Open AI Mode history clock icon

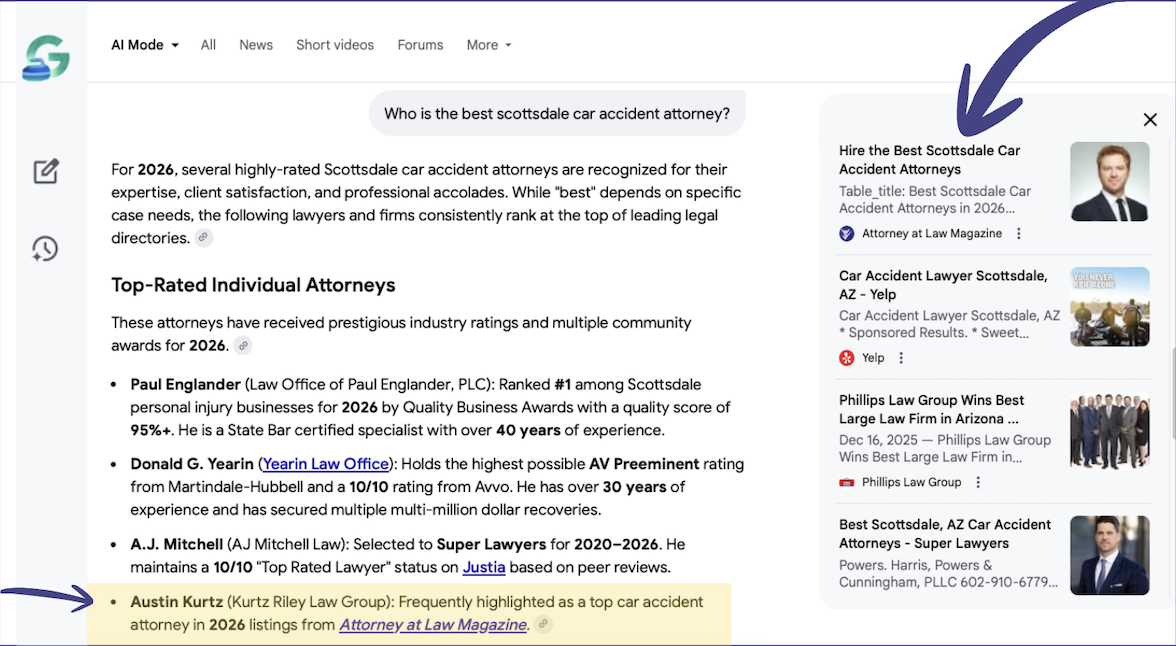(x=45, y=249)
